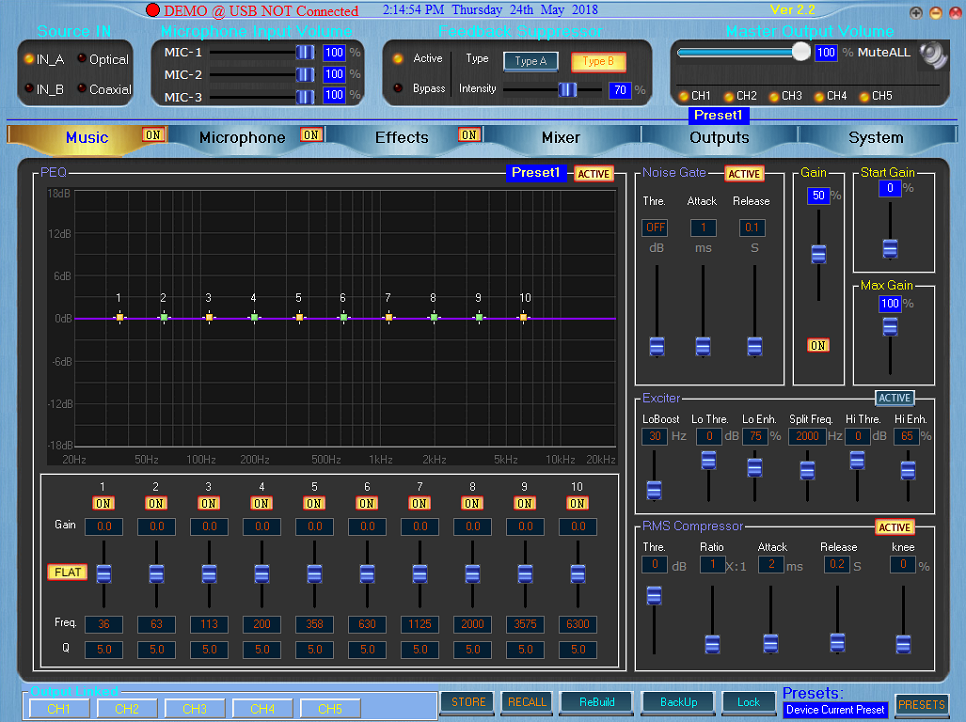The image size is (966, 722).
Task: Toggle PEQ band 6 ON button
Action: tap(367, 503)
